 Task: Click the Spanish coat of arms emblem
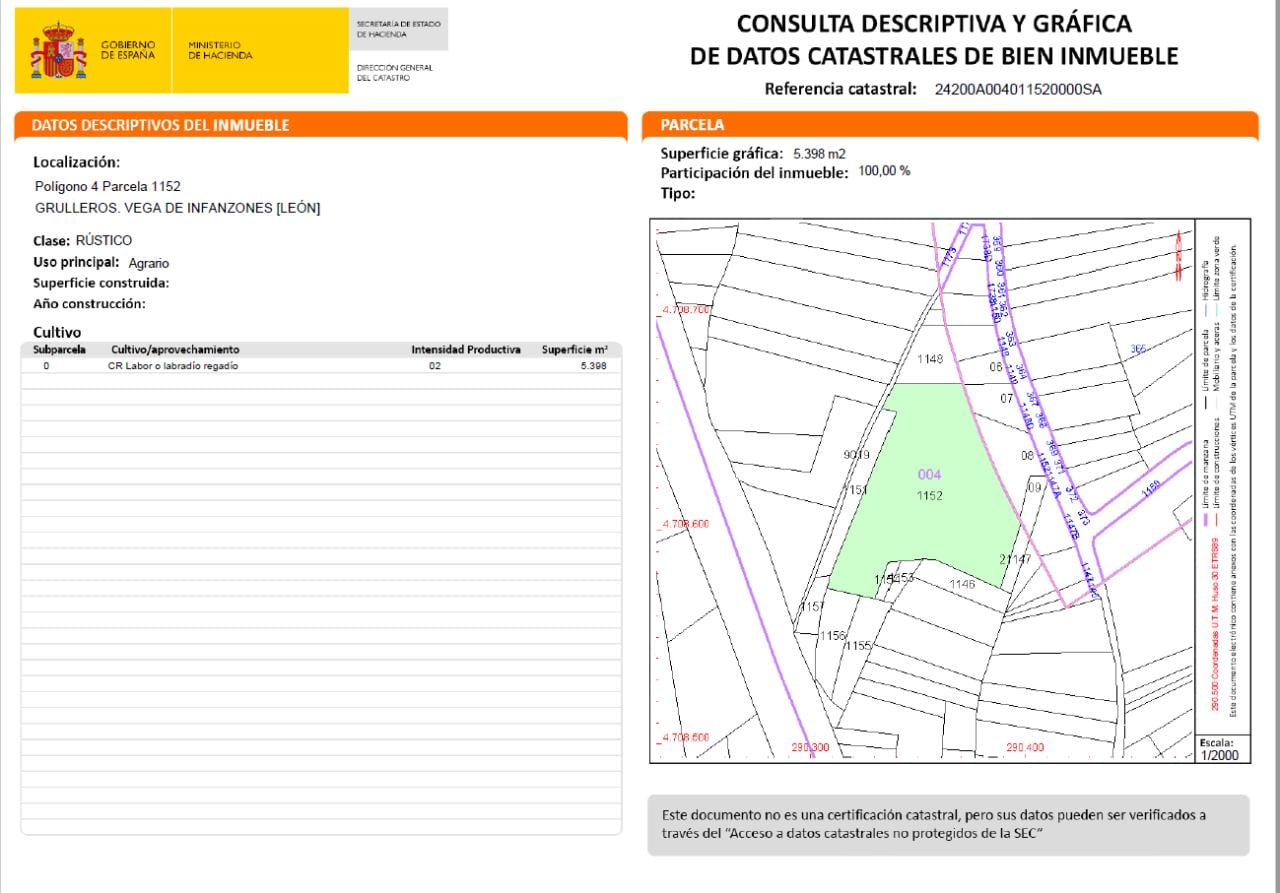coord(58,51)
